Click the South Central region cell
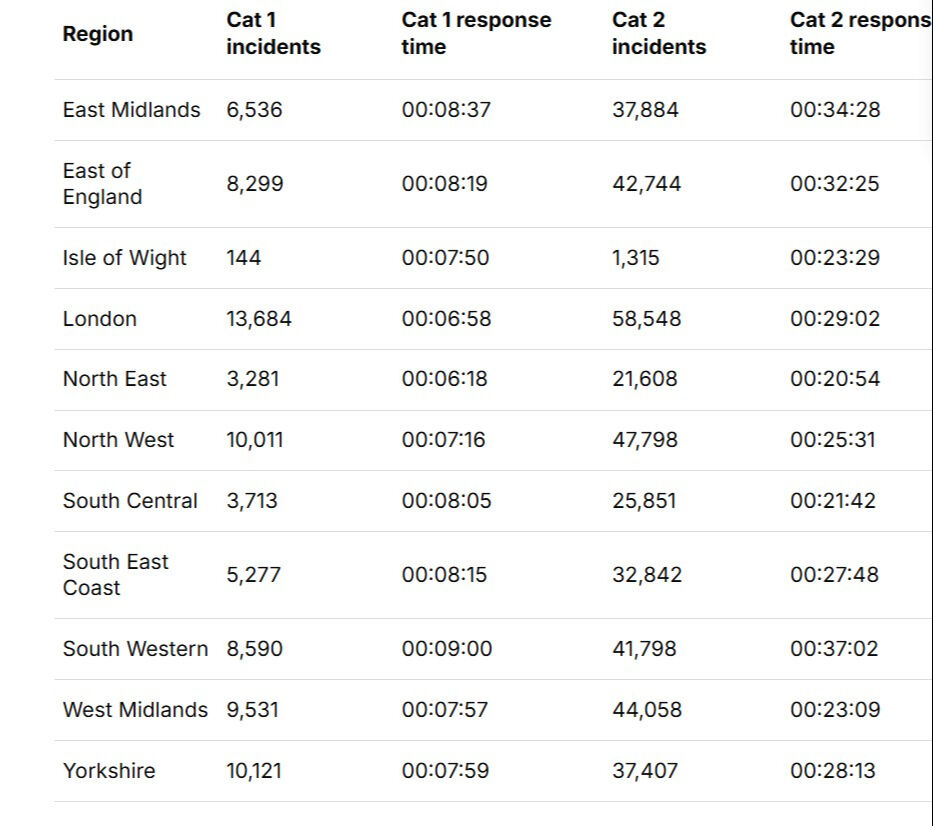Viewport: 933px width, 826px height. click(130, 501)
